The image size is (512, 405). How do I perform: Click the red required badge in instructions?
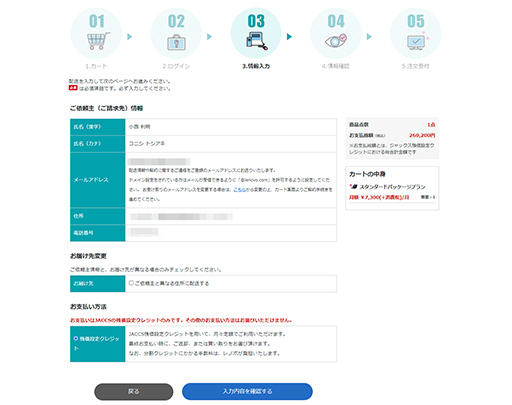73,88
